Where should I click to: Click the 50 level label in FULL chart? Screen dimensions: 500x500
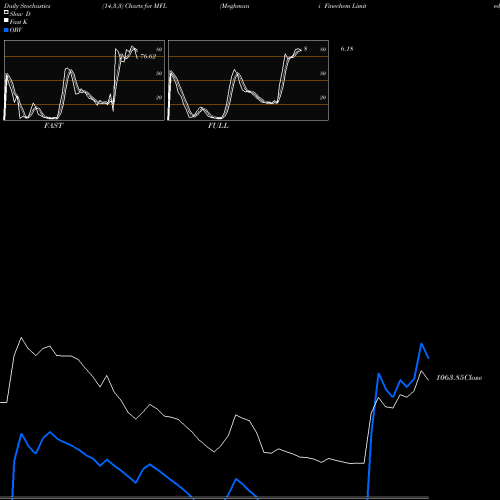click(323, 73)
